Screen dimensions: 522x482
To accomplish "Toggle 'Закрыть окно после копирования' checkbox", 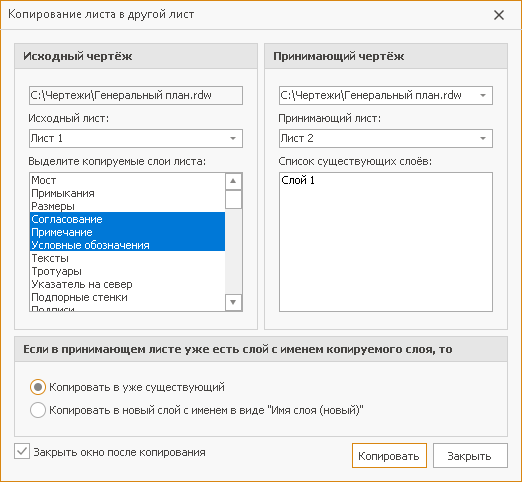I will pos(22,452).
